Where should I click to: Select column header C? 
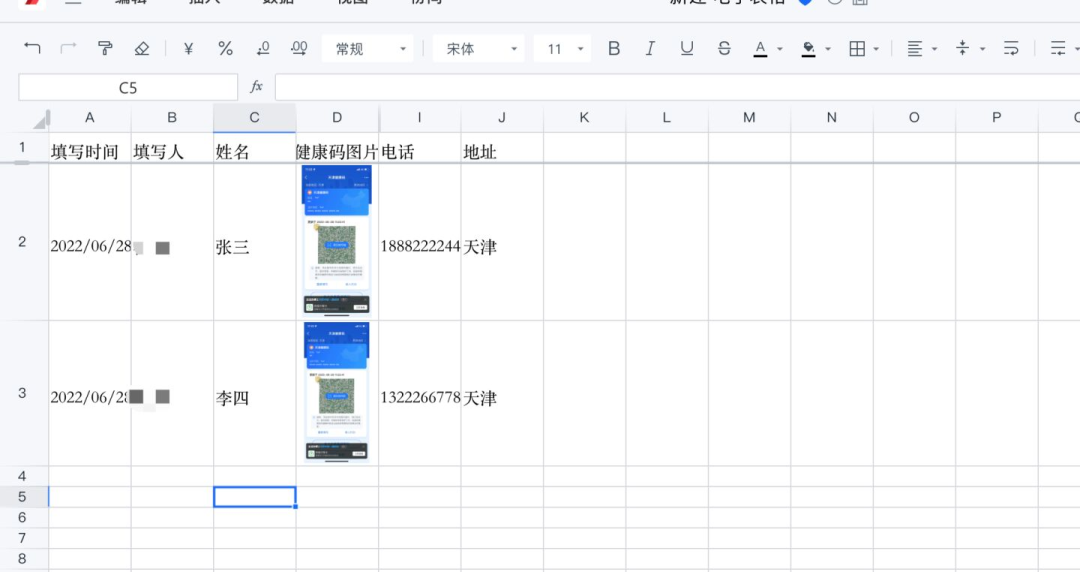255,118
